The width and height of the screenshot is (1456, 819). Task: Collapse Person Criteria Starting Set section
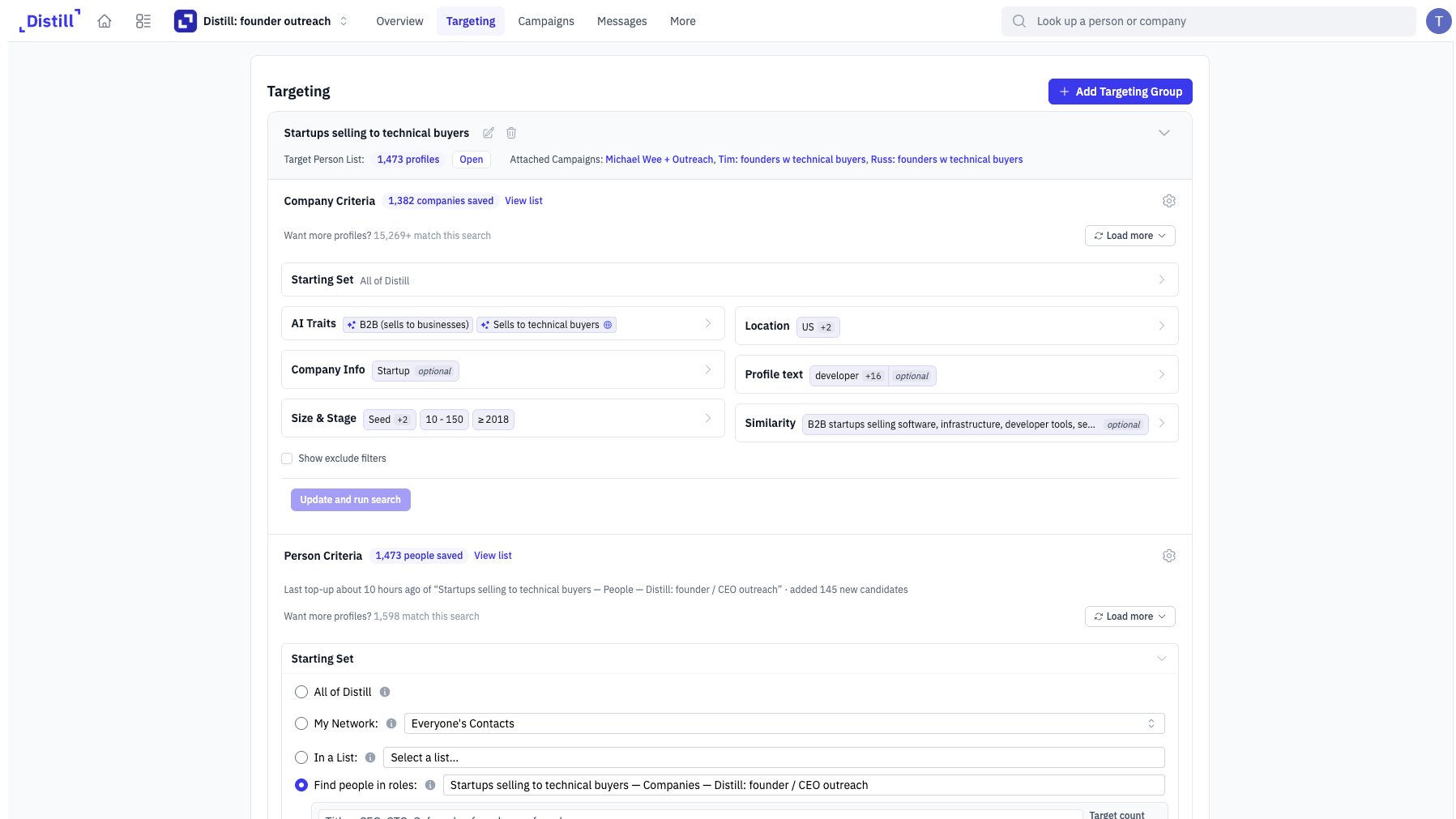[1161, 659]
